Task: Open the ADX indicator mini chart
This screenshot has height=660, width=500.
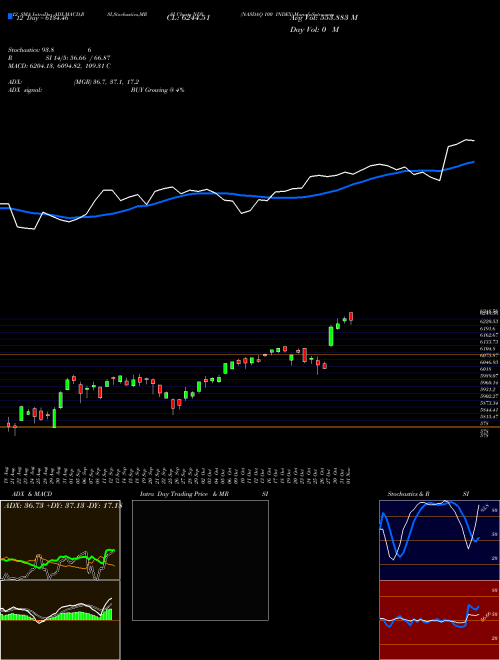Action: coord(60,540)
